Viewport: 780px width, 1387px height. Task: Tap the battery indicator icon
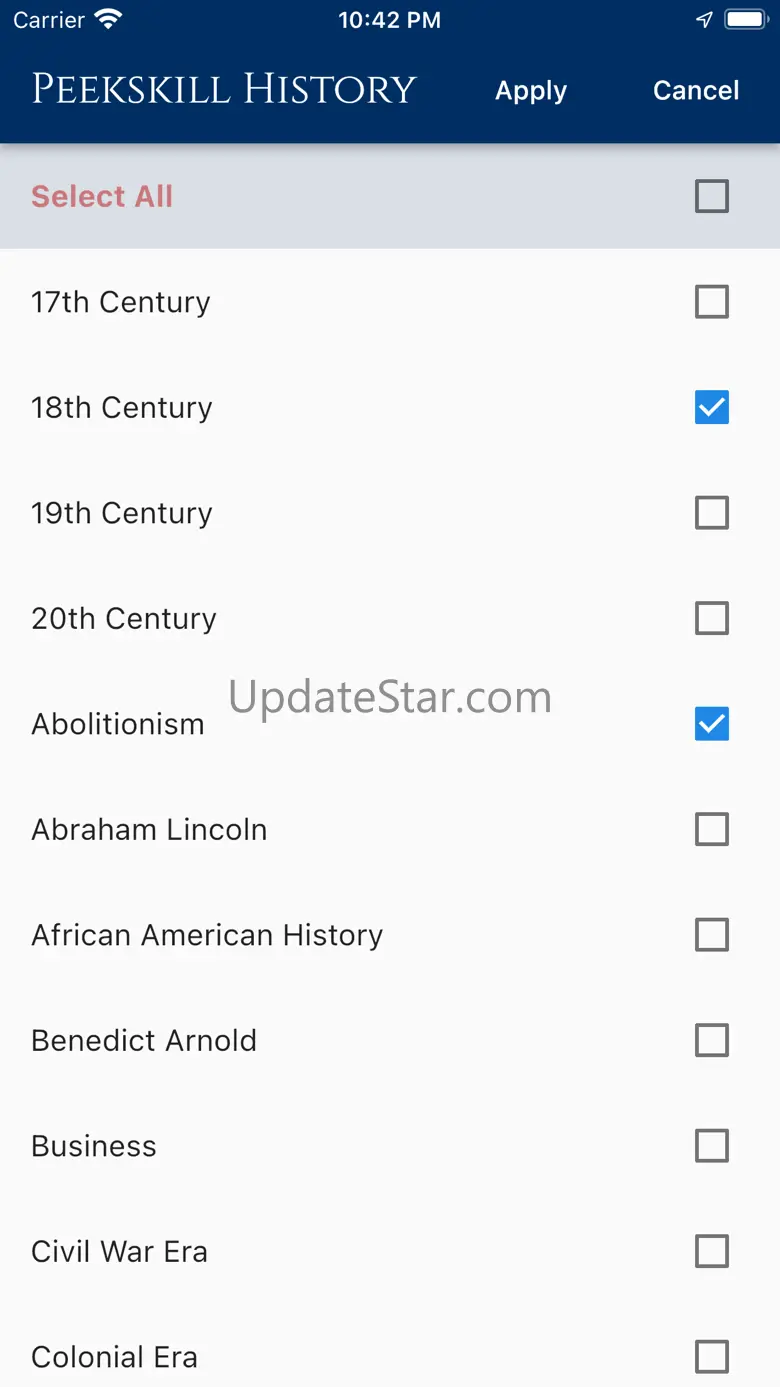click(x=745, y=20)
